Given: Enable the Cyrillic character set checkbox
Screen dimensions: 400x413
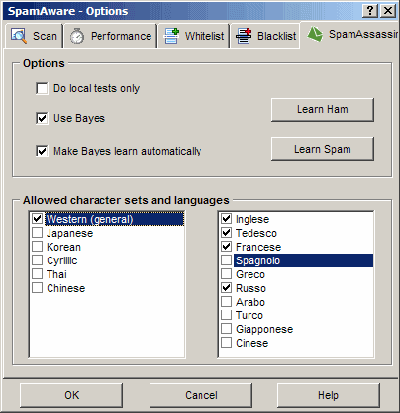Looking at the screenshot, I should pos(37,260).
